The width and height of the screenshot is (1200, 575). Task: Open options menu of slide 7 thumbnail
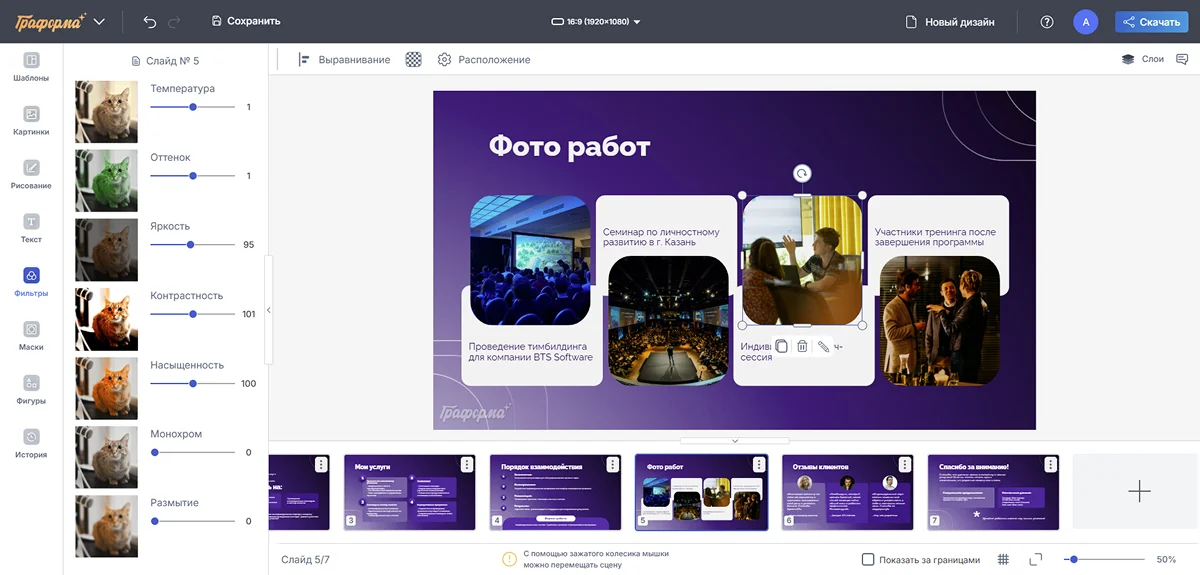pos(1051,465)
